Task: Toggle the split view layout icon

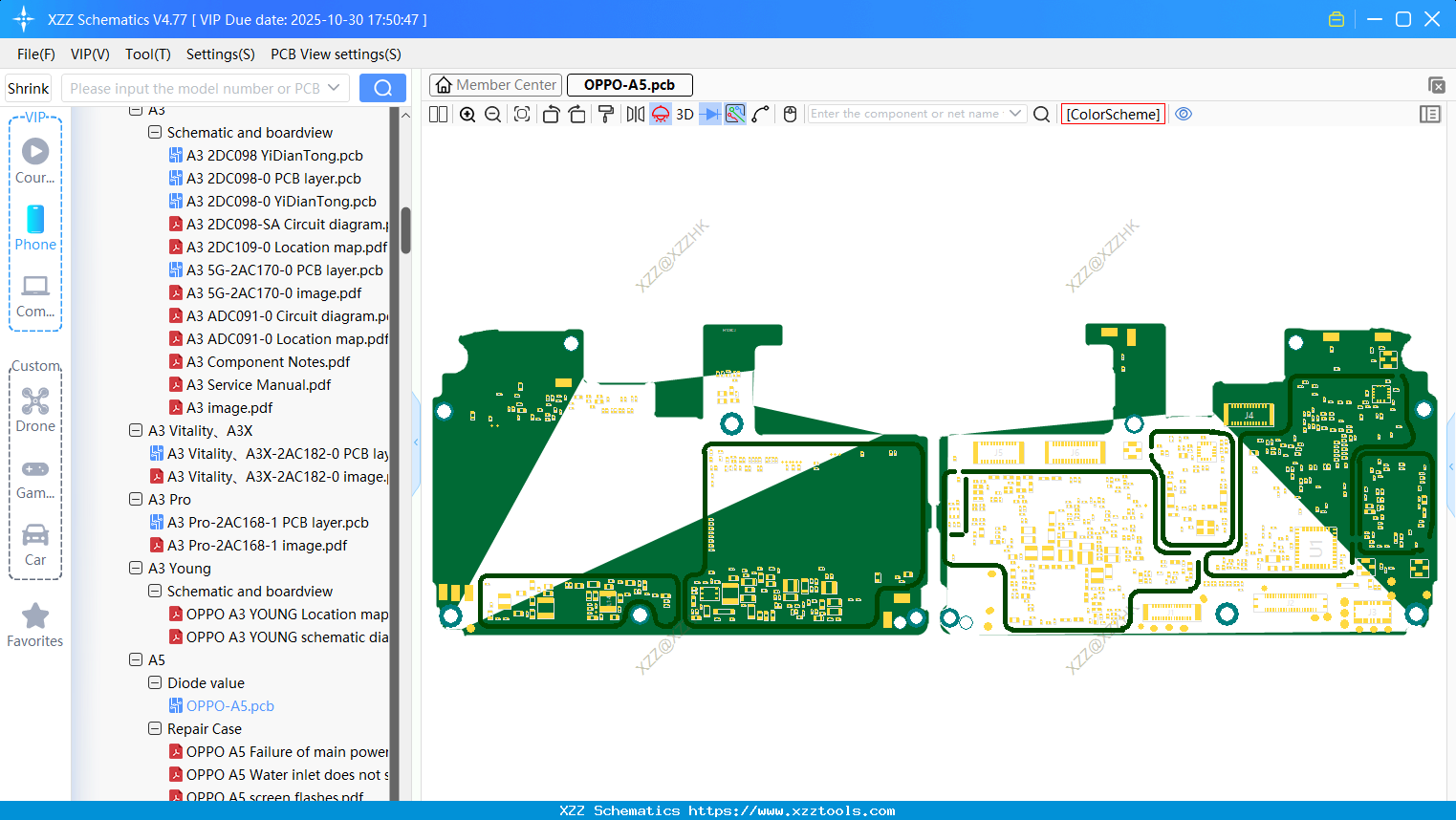Action: point(439,115)
